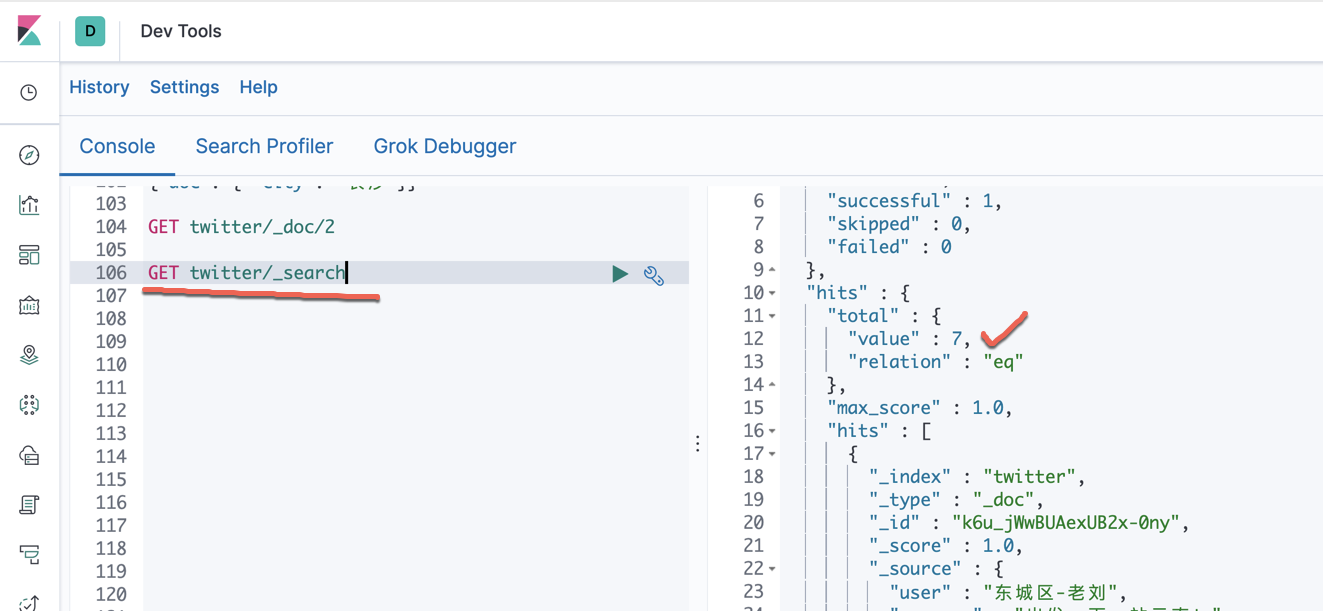The width and height of the screenshot is (1323, 611).
Task: Click the Help link
Action: point(258,87)
